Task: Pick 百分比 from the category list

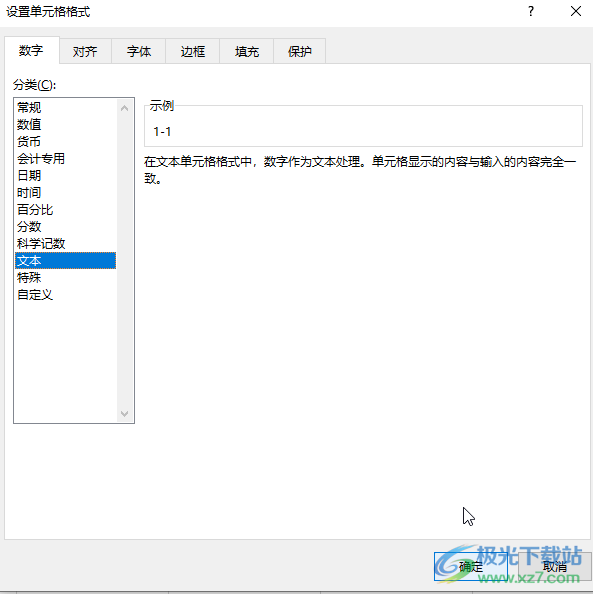Action: pyautogui.click(x=65, y=209)
